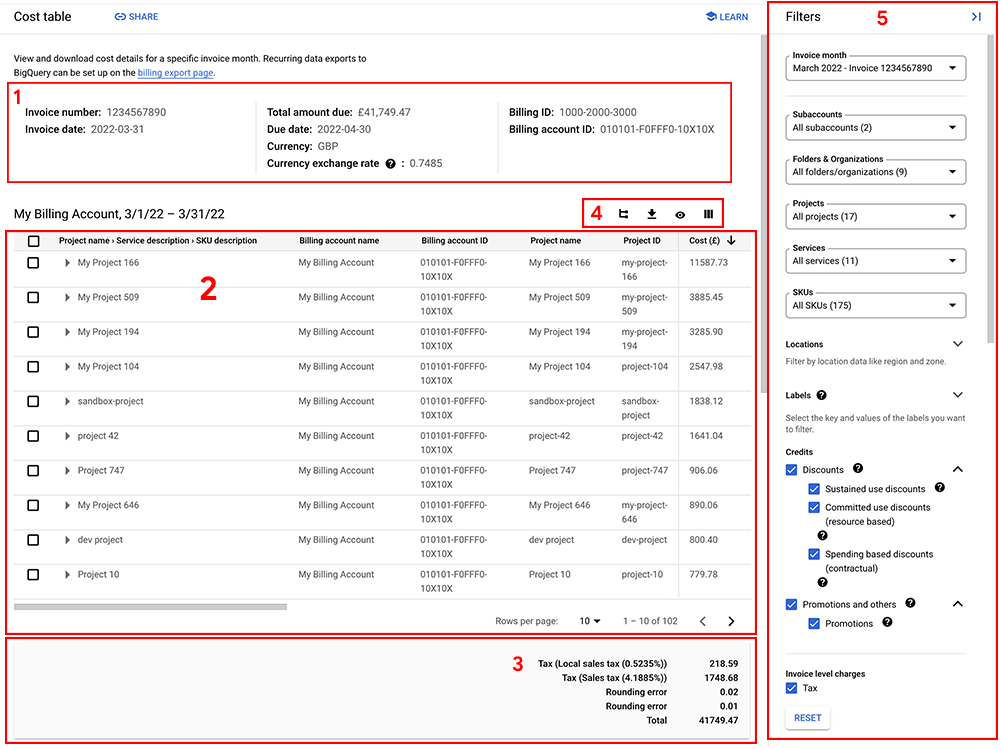Open the billing export page link
1000x749 pixels.
pyautogui.click(x=175, y=73)
